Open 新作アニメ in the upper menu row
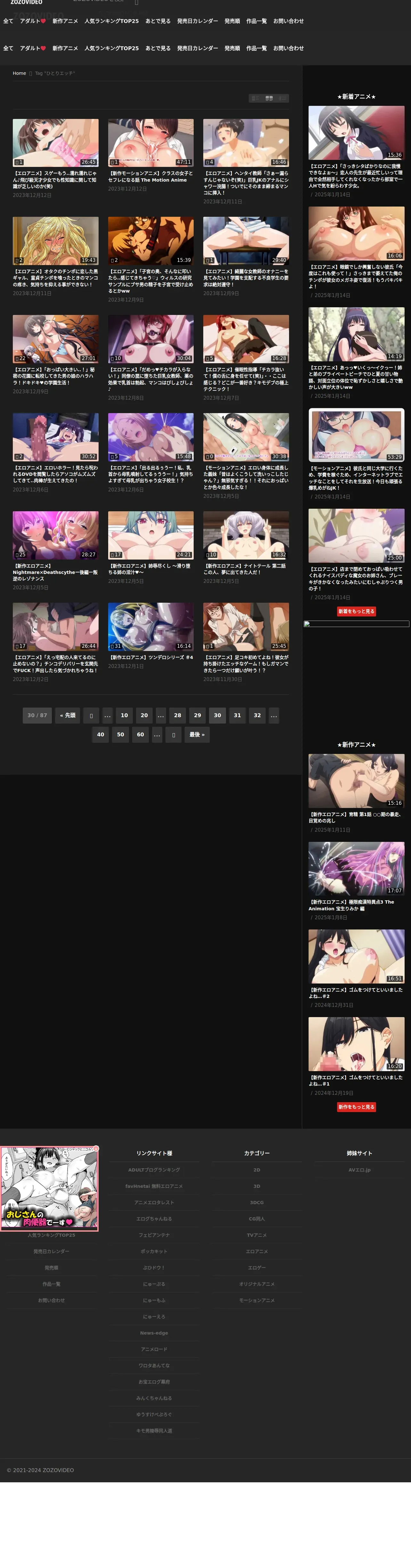 pos(65,21)
